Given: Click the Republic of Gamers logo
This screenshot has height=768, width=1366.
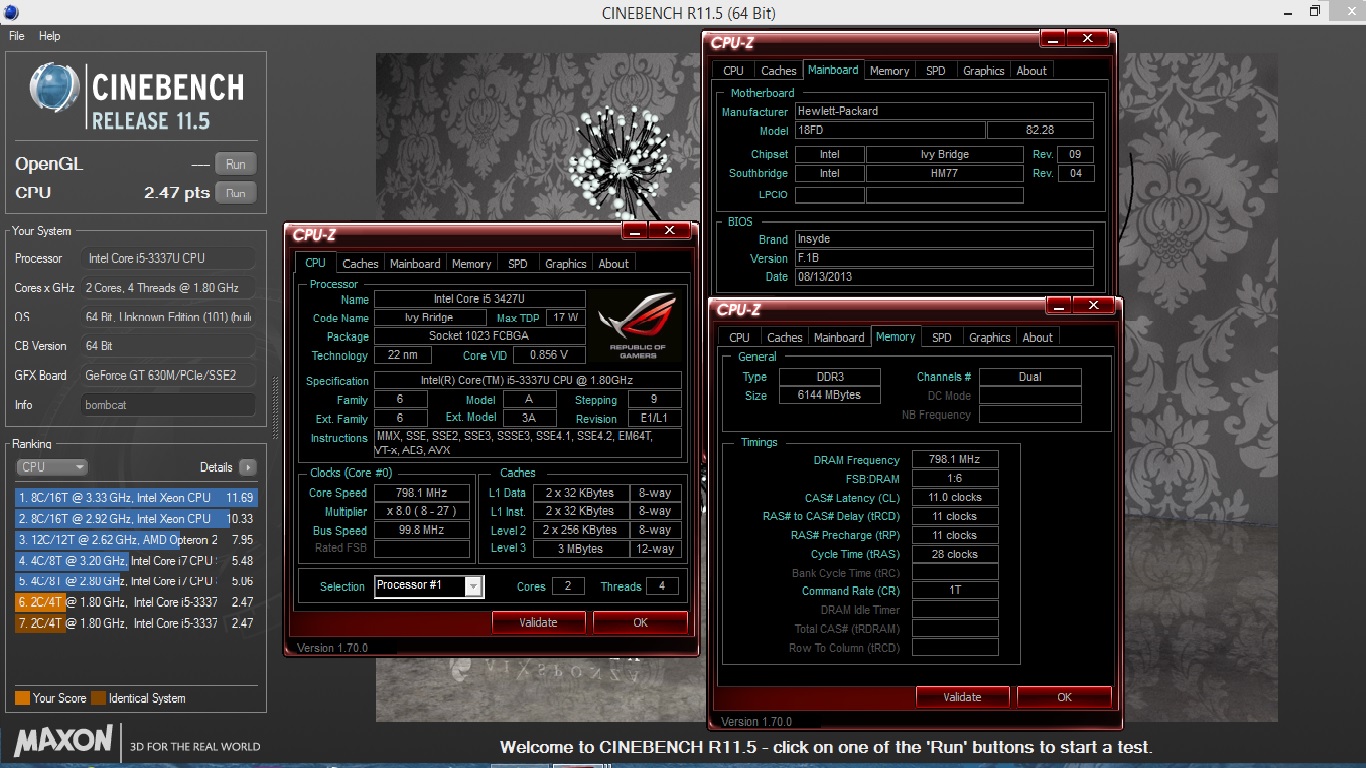Looking at the screenshot, I should pos(637,324).
